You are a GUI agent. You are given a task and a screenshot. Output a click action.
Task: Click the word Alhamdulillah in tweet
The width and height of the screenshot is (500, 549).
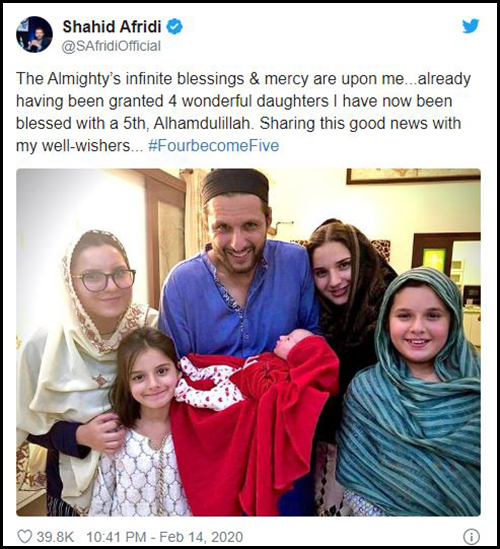click(203, 123)
